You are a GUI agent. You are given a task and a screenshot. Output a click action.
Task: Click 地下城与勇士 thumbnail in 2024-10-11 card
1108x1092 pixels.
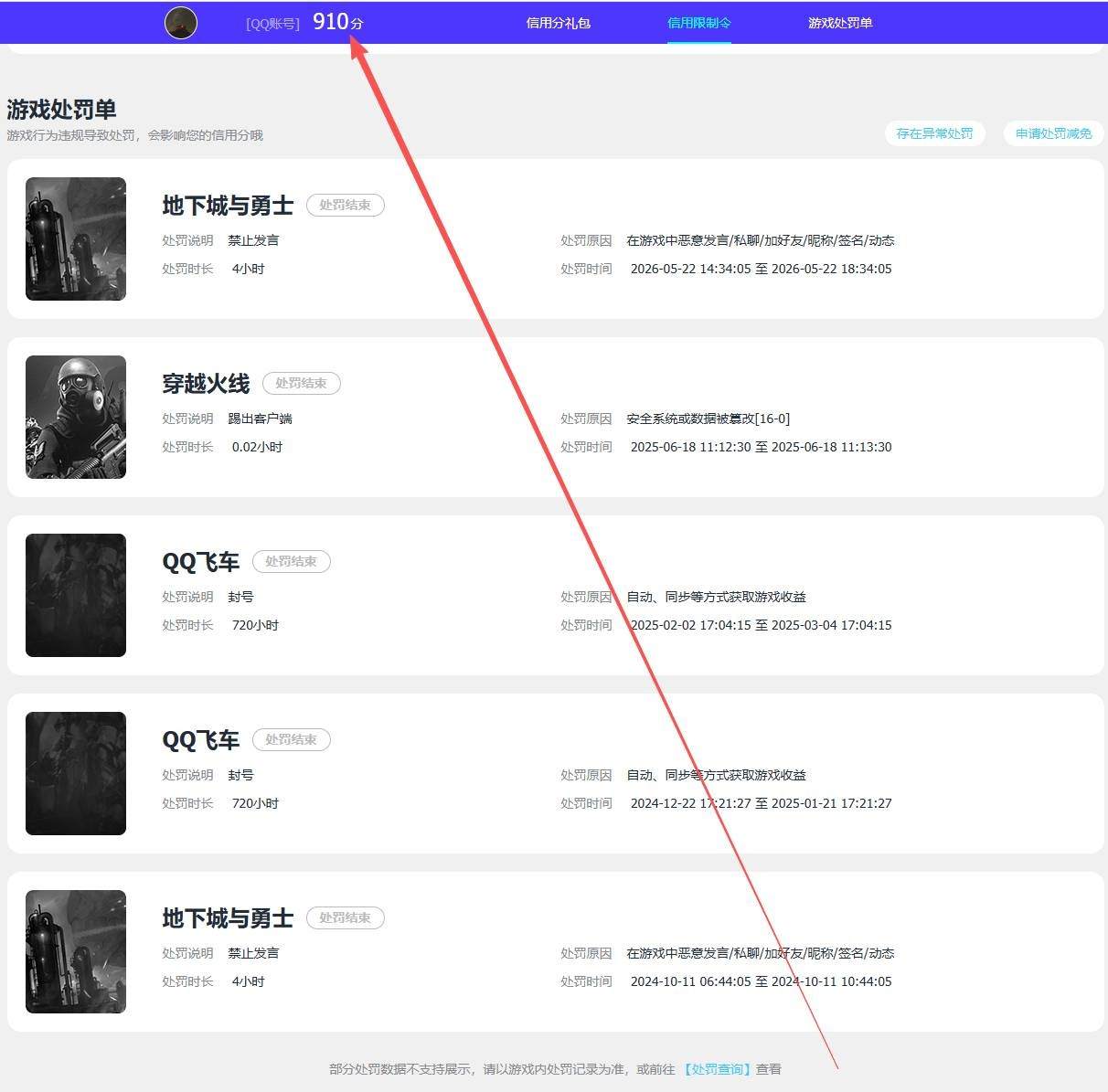pyautogui.click(x=76, y=951)
